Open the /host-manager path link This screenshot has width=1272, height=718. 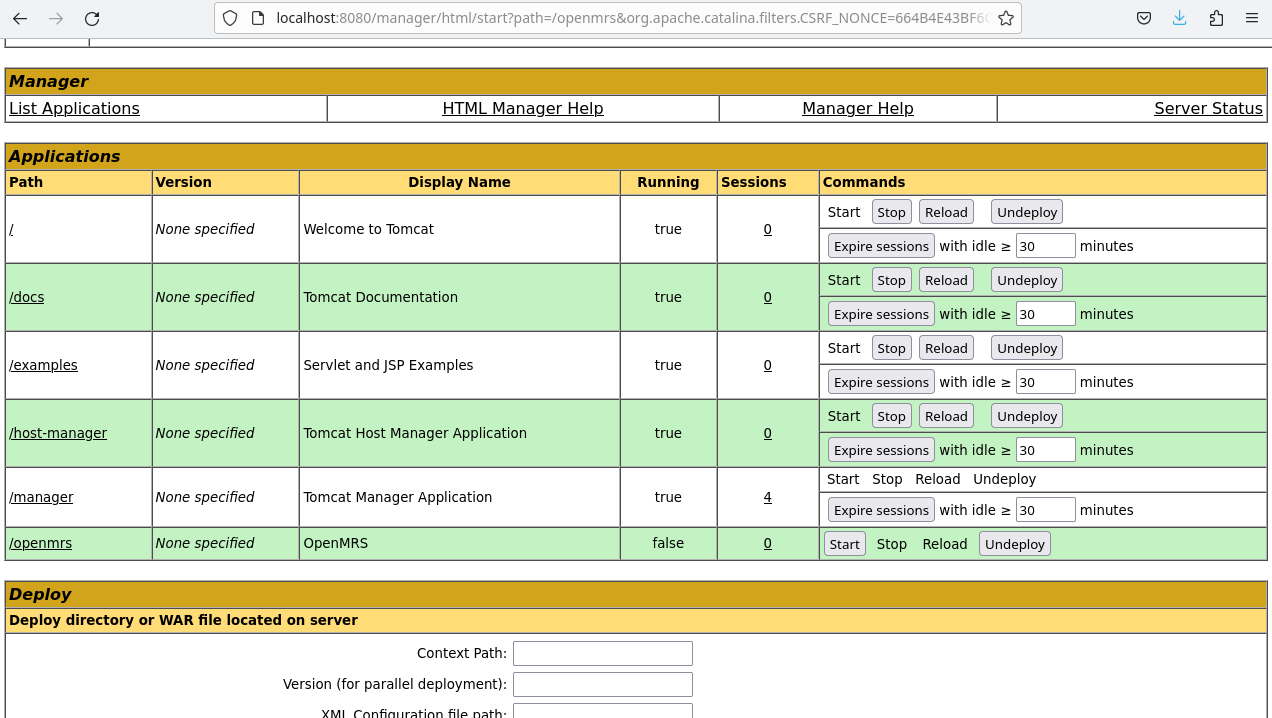tap(58, 433)
